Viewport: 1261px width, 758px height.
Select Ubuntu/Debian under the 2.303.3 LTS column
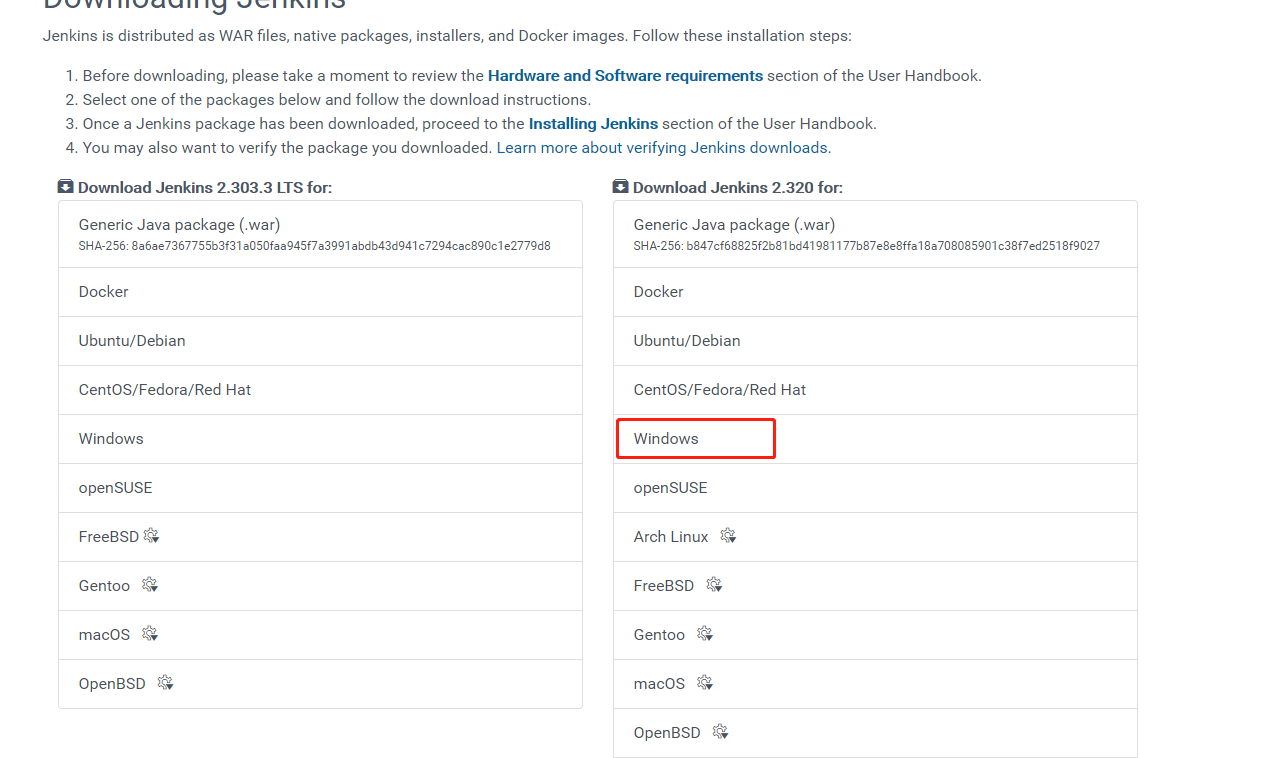(x=320, y=341)
